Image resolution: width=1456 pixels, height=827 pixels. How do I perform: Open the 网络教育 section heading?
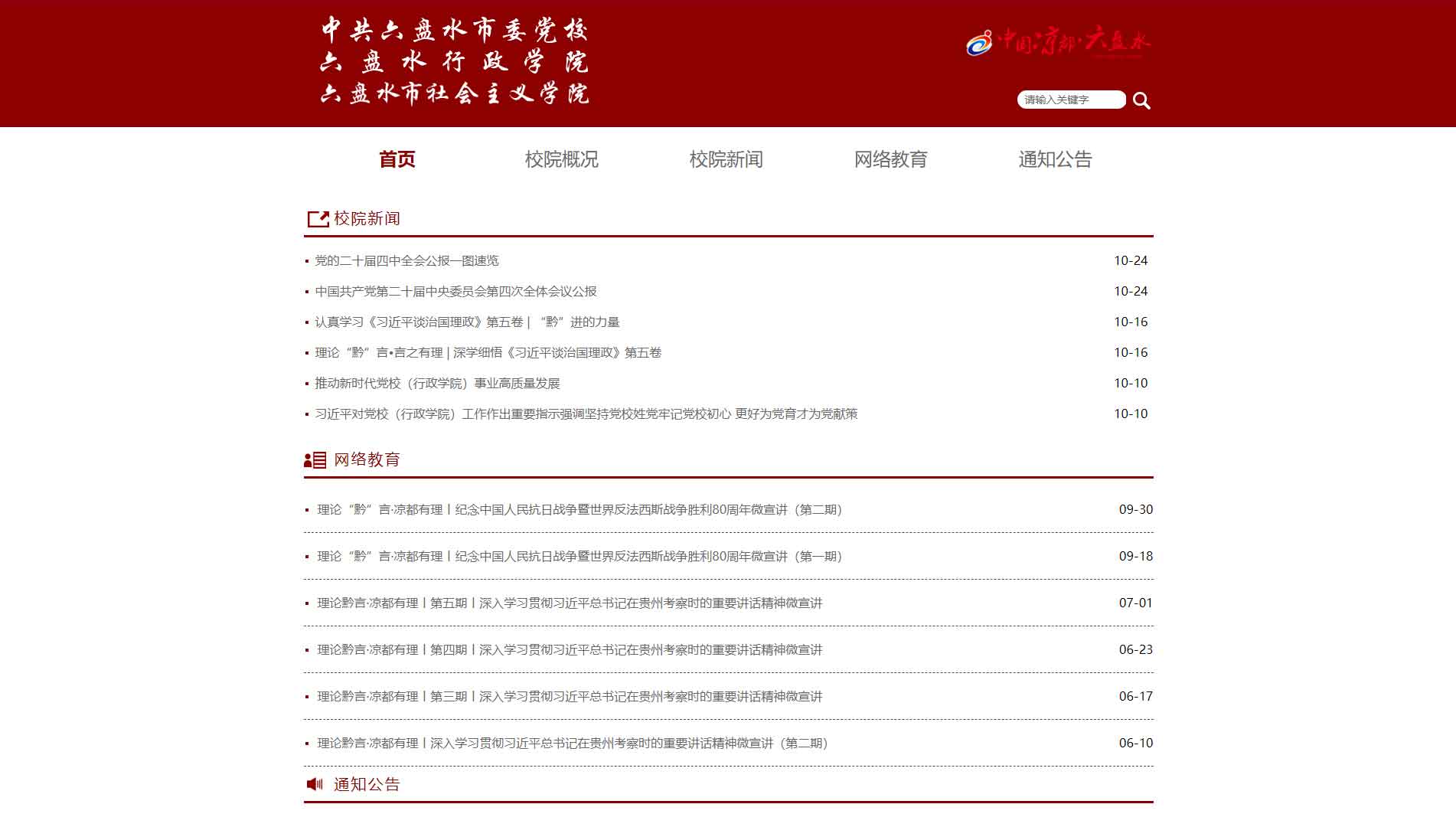pyautogui.click(x=367, y=459)
